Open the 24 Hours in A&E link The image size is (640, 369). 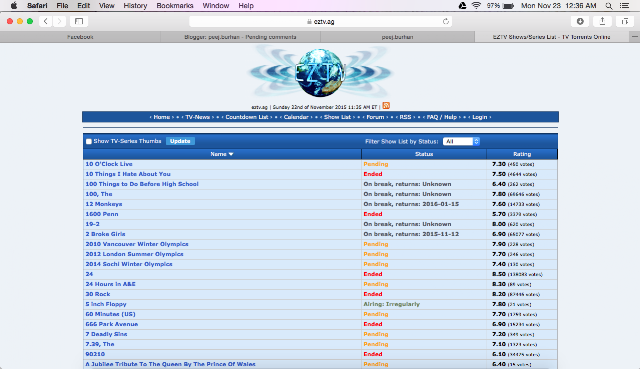coord(110,284)
